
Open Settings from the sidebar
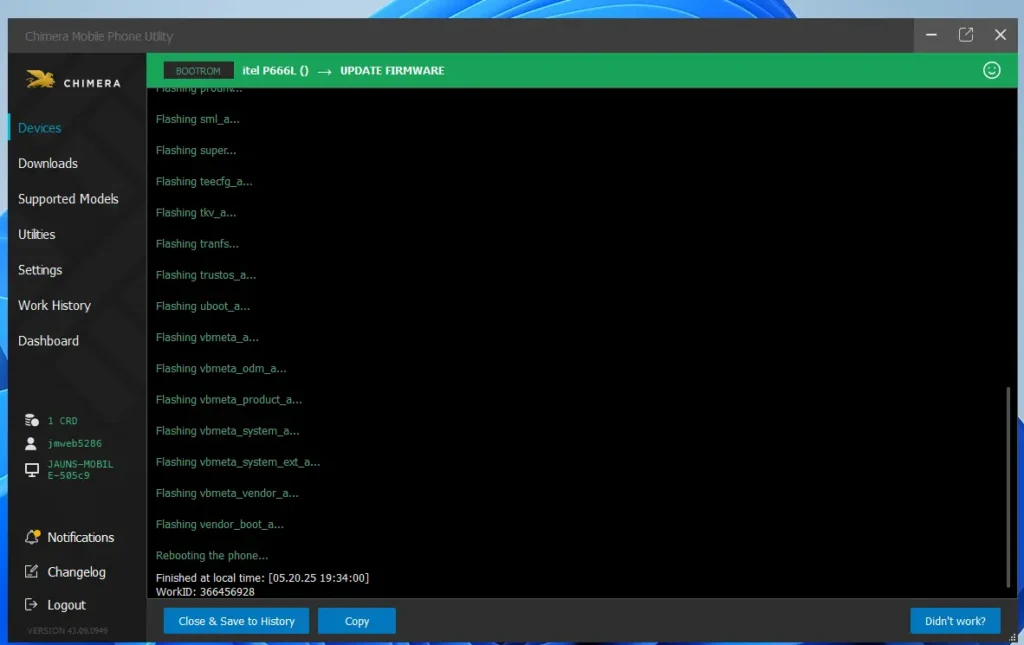[40, 270]
